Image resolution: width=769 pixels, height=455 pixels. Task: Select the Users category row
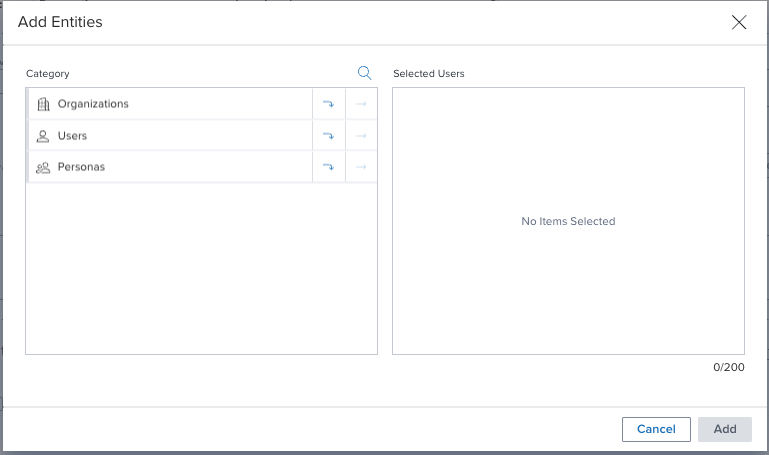click(170, 136)
